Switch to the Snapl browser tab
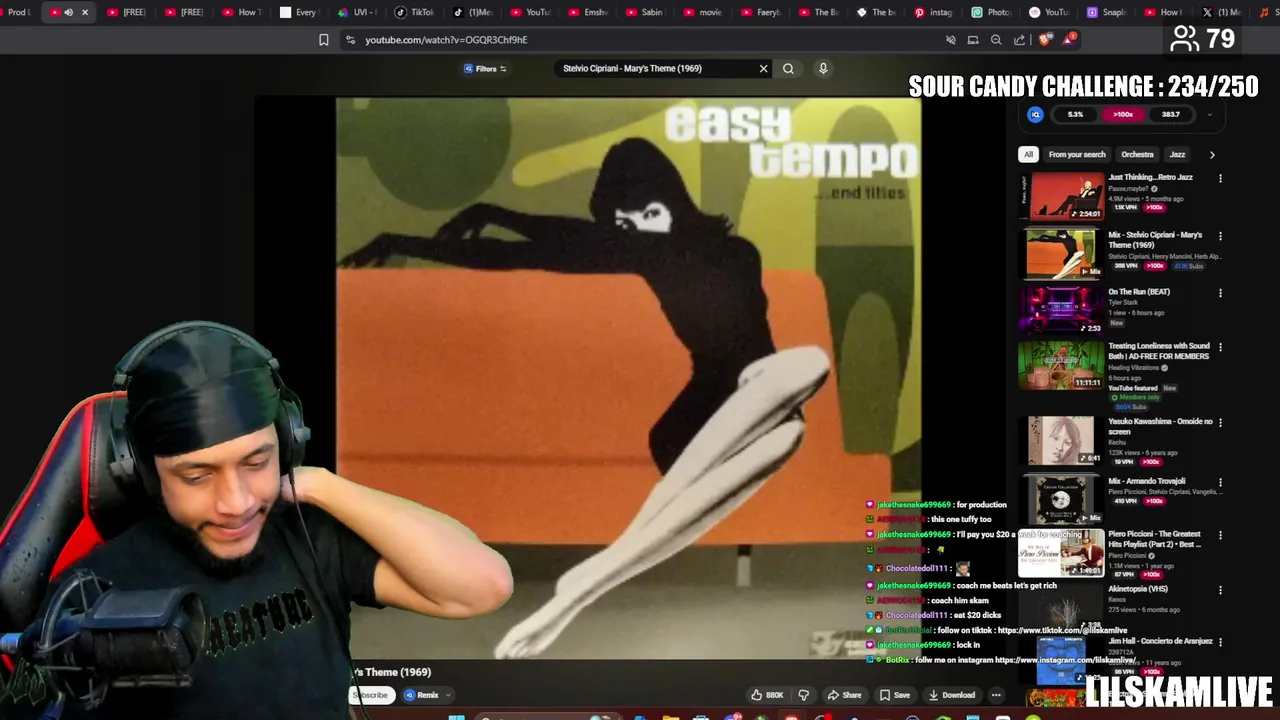This screenshot has height=720, width=1280. tap(1107, 12)
